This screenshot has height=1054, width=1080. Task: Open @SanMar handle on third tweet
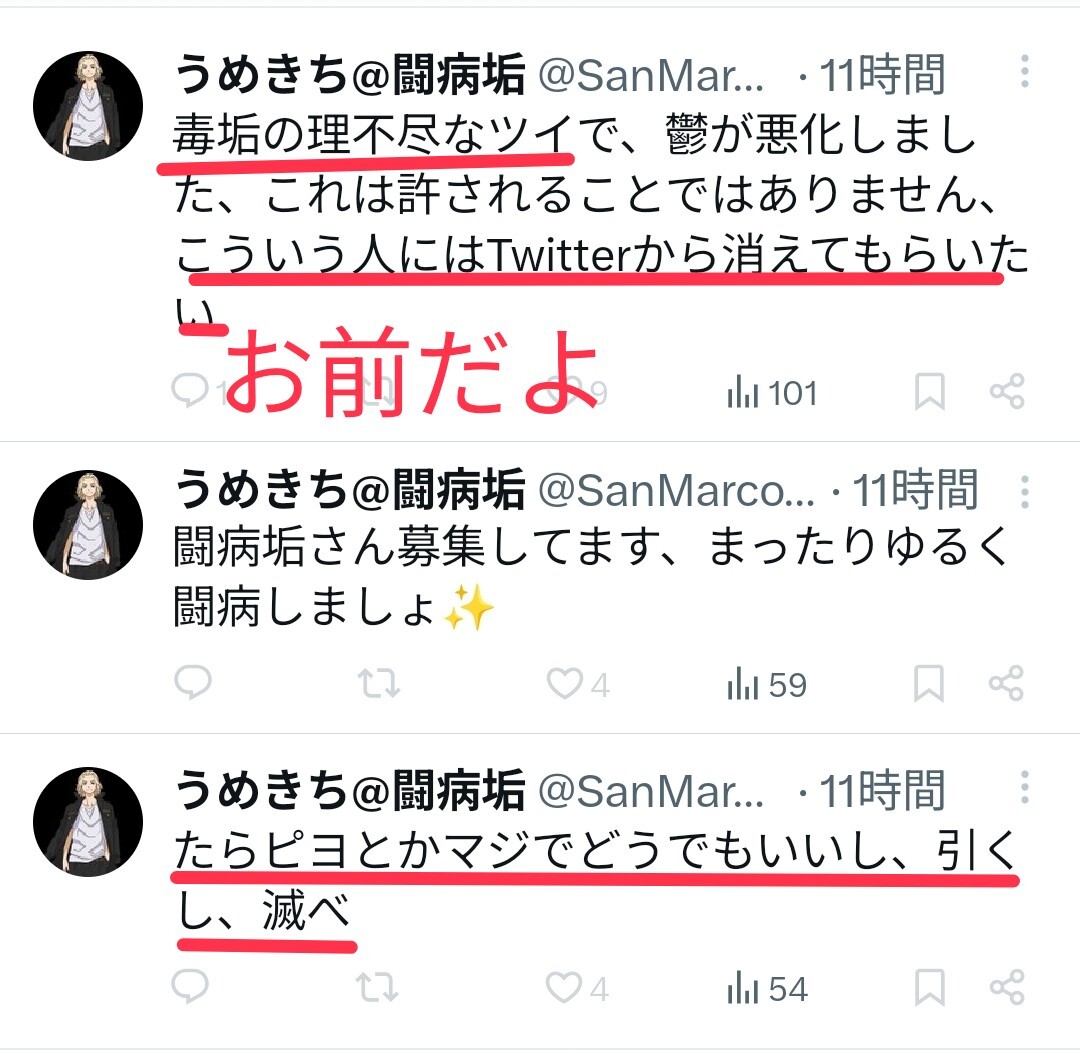point(650,790)
